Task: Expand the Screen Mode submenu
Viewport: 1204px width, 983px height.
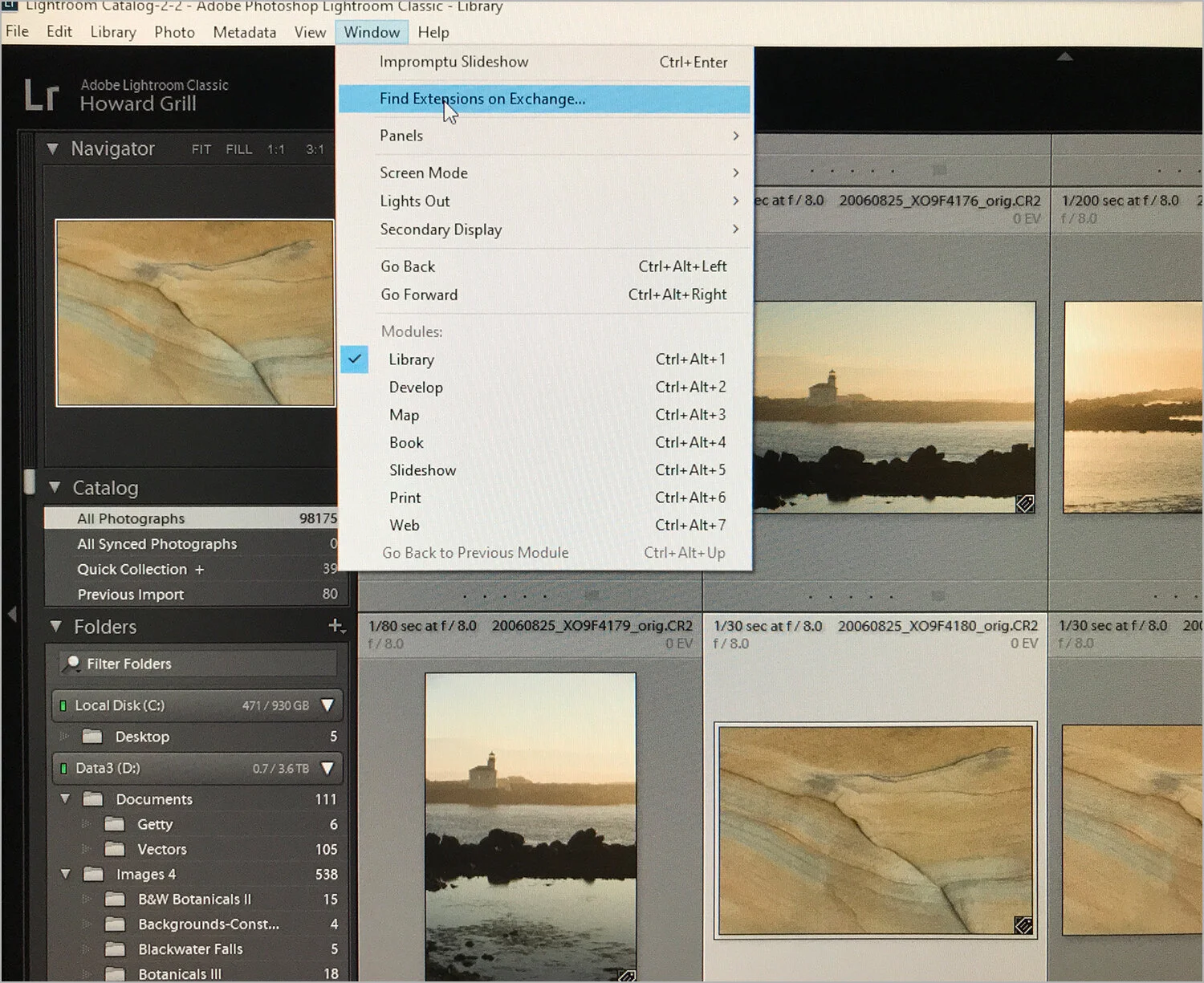Action: tap(546, 173)
